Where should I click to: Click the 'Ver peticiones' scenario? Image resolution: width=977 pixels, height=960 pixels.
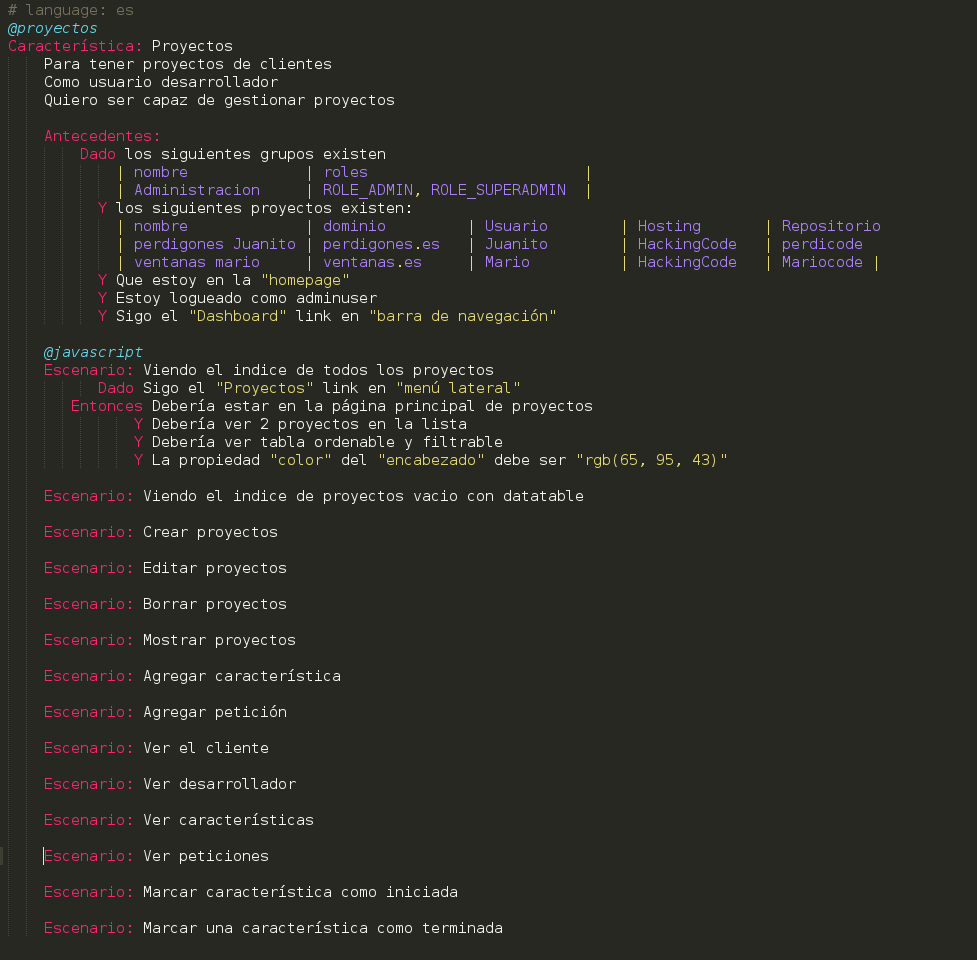coord(206,857)
